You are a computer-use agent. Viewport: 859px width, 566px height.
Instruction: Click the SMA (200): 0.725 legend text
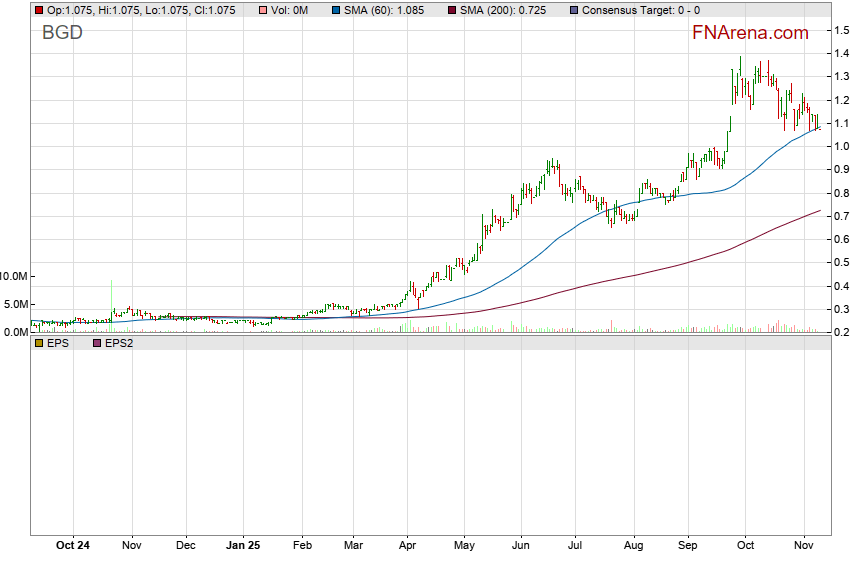pos(510,10)
